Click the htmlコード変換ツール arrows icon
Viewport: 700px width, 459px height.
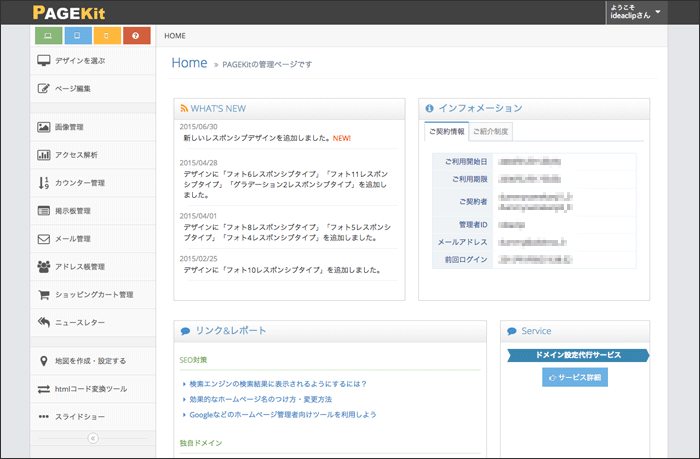click(x=43, y=389)
